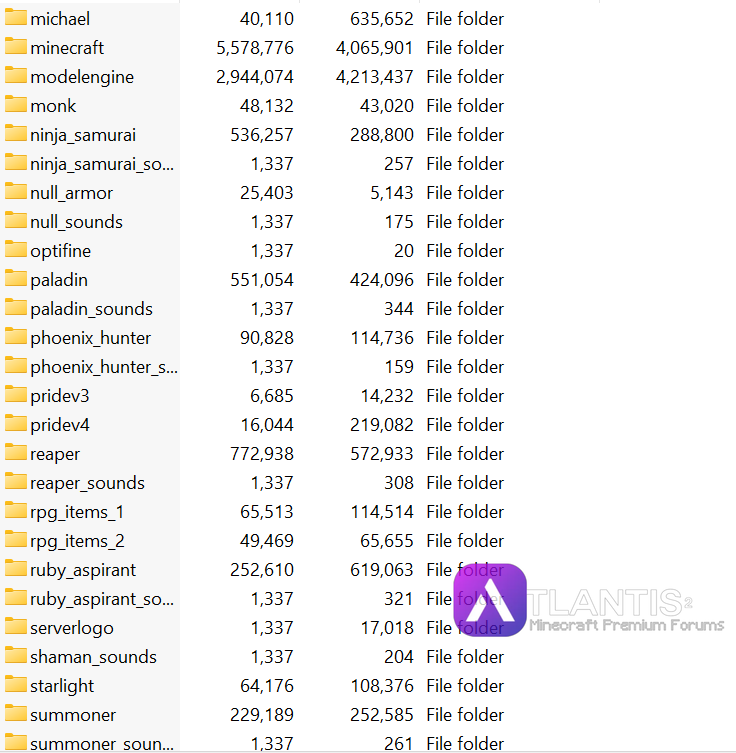This screenshot has width=736, height=753.
Task: Select the rpg_items_2 folder icon
Action: click(x=16, y=539)
